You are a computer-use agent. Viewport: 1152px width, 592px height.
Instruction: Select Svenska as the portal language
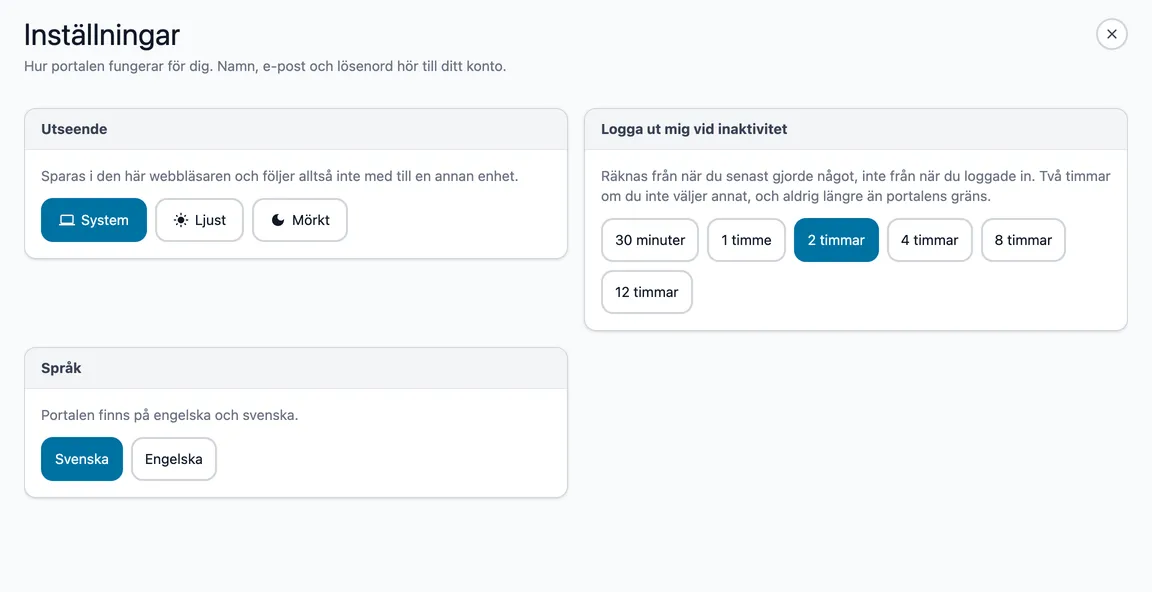82,459
